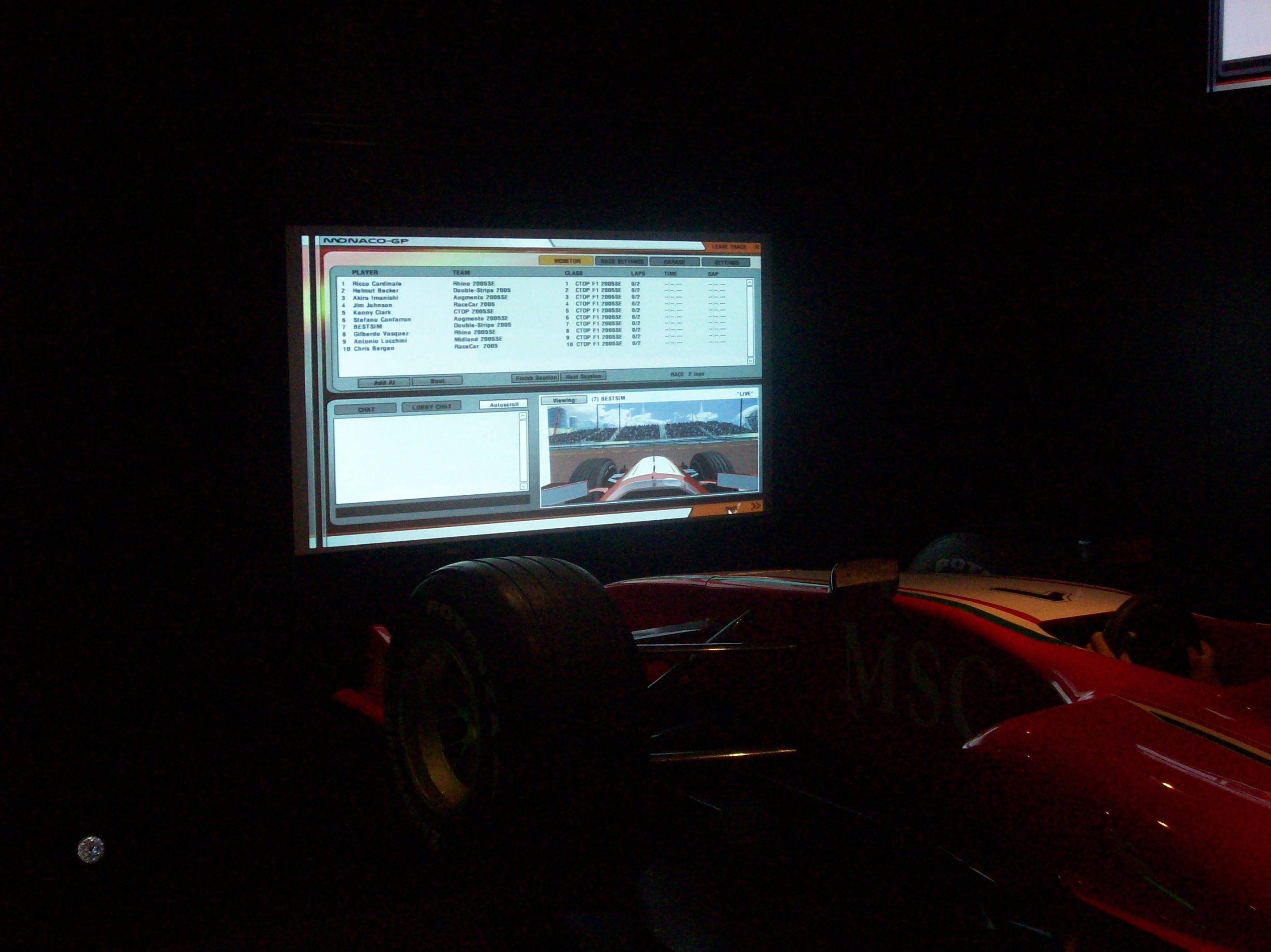This screenshot has height=952, width=1271.
Task: Select player Jim Johnson
Action: click(372, 306)
